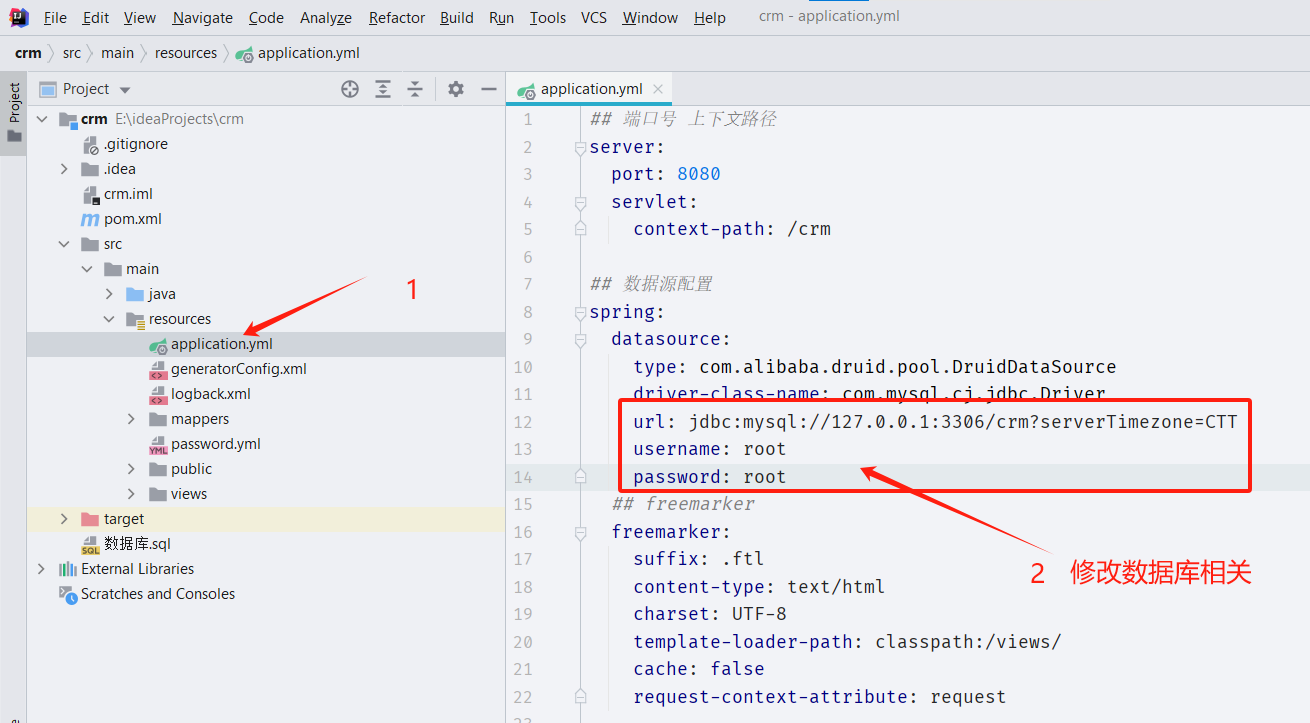Expand the target folder
The width and height of the screenshot is (1310, 723).
pos(64,519)
